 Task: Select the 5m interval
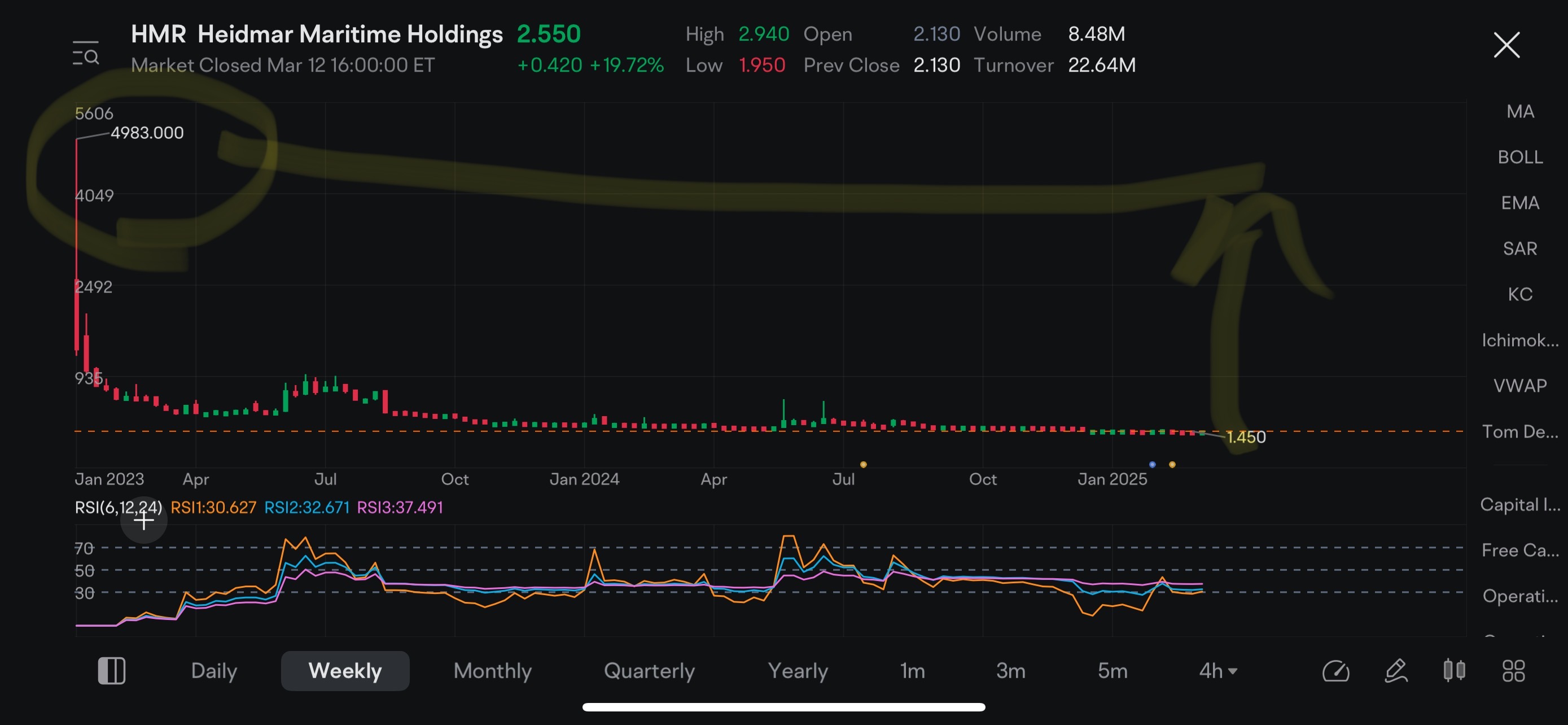[x=1112, y=671]
